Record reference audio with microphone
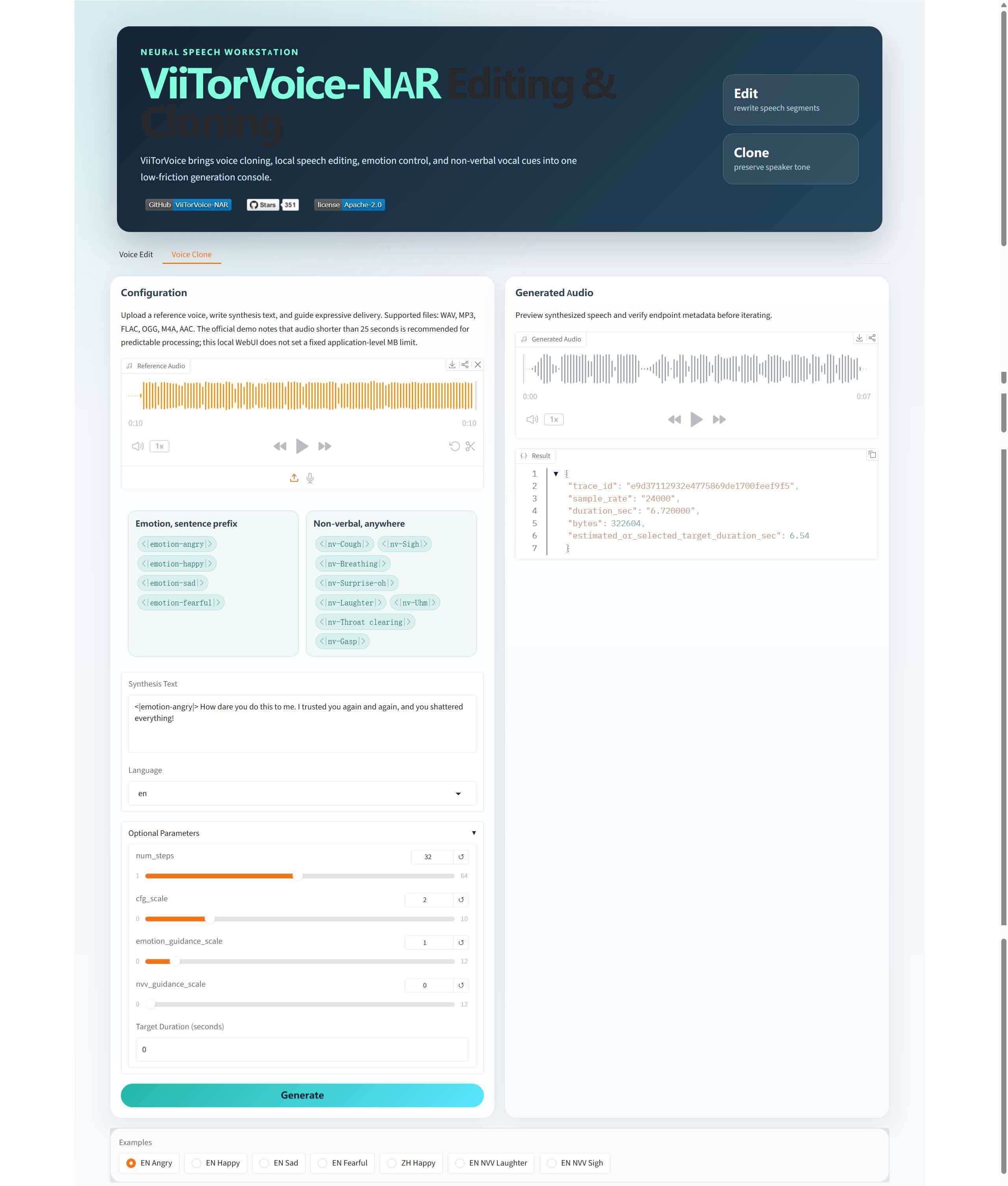Viewport: 1008px width, 1186px height. coord(310,478)
